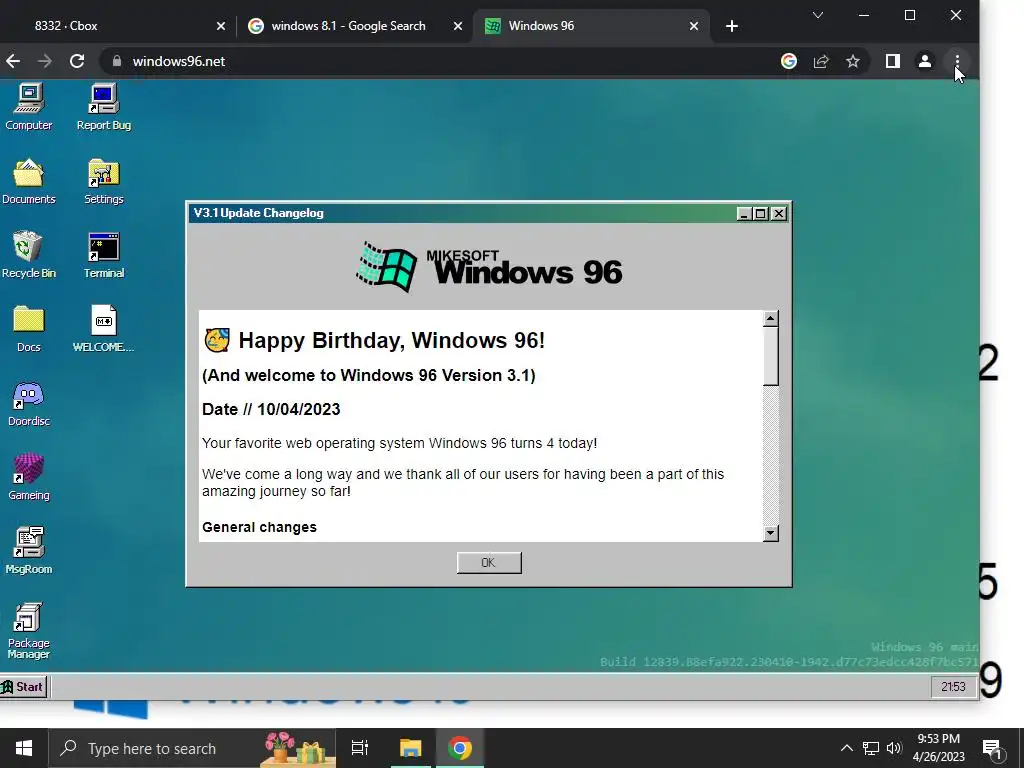Click the changelog scrollbar up arrow
Screen dimensions: 1024x768
coord(771,319)
